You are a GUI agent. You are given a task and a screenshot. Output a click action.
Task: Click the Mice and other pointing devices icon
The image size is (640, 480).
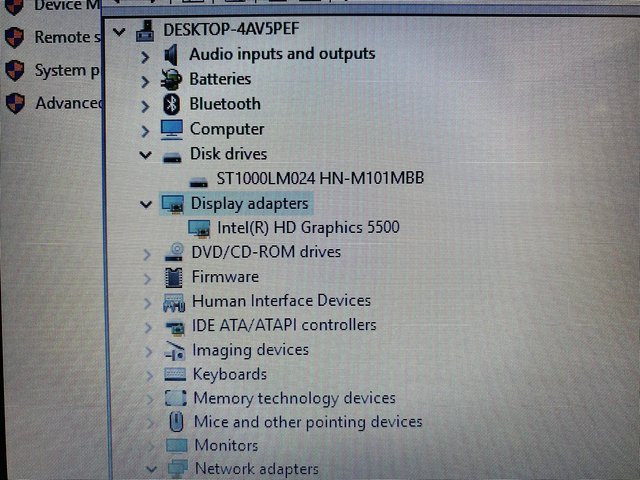pyautogui.click(x=176, y=422)
